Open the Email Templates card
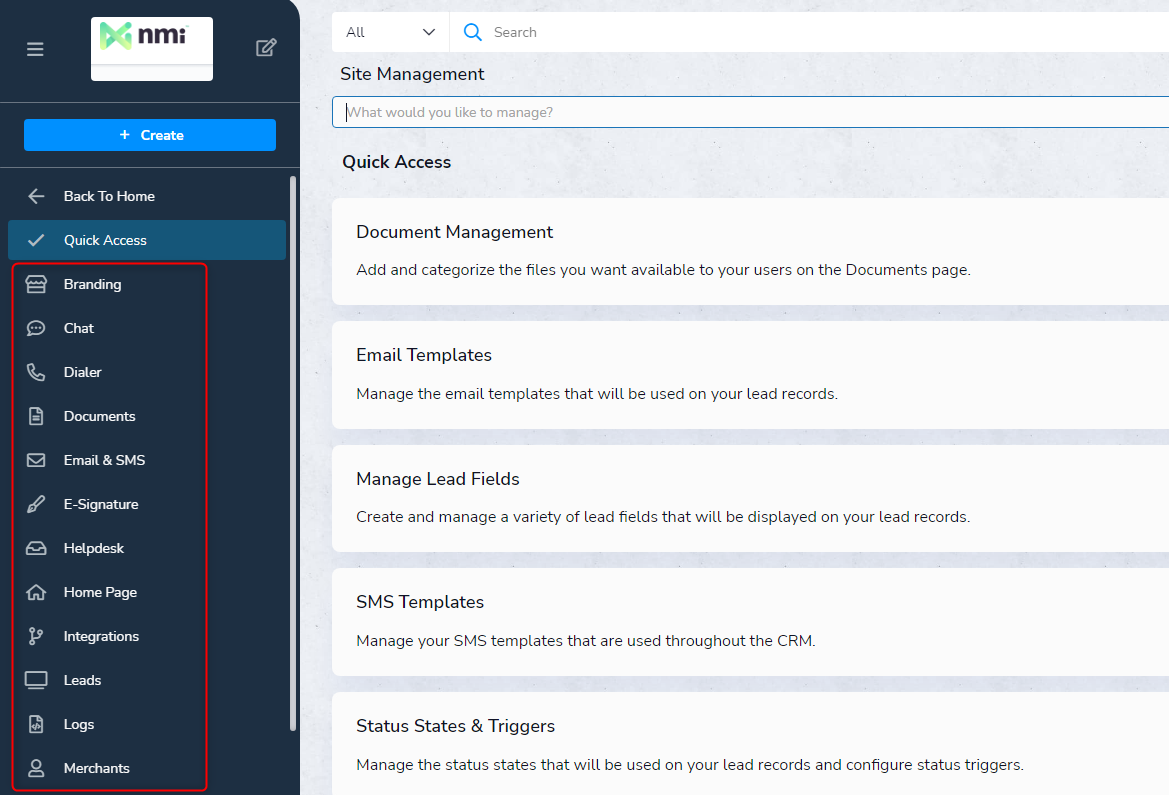 tap(751, 375)
